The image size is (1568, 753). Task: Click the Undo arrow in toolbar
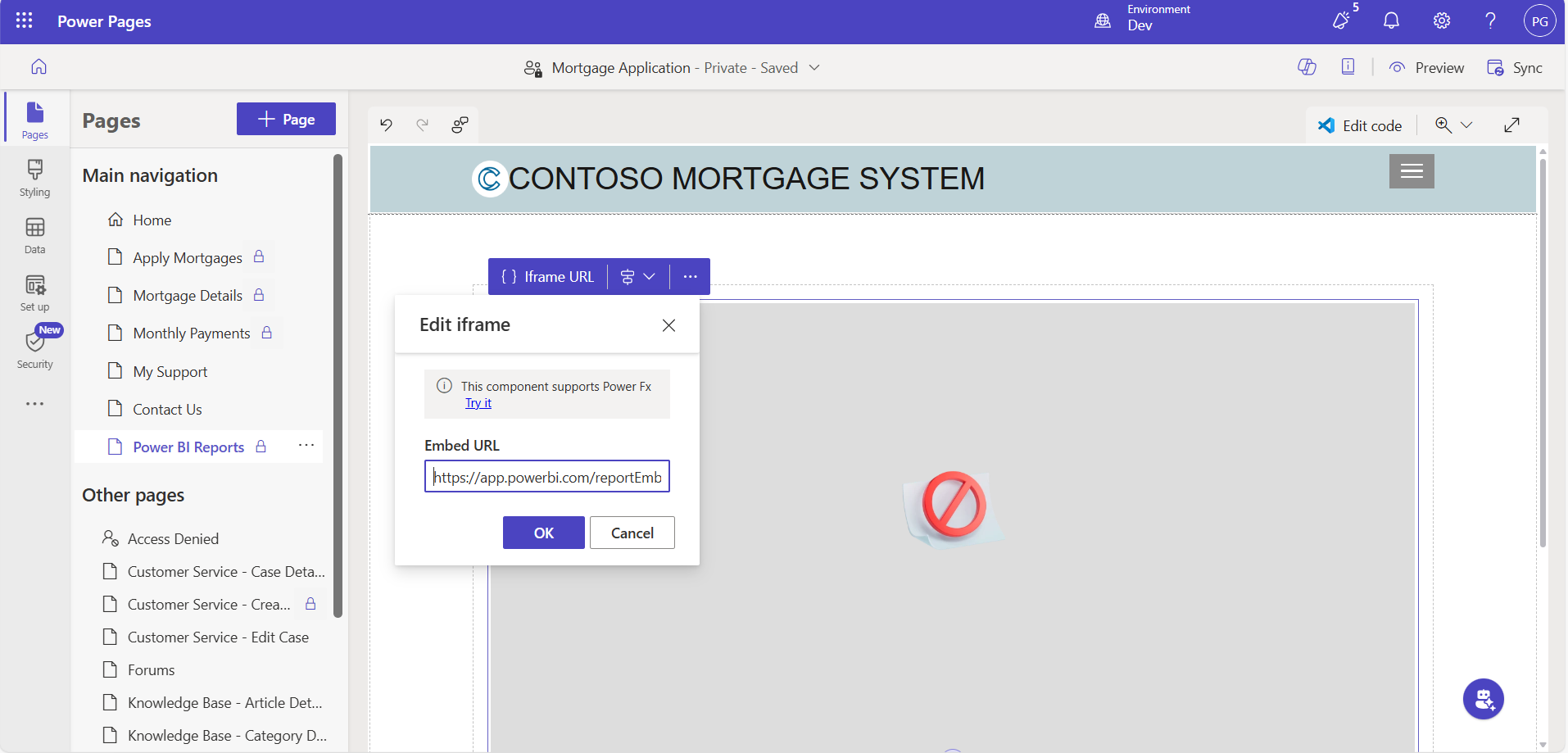386,125
